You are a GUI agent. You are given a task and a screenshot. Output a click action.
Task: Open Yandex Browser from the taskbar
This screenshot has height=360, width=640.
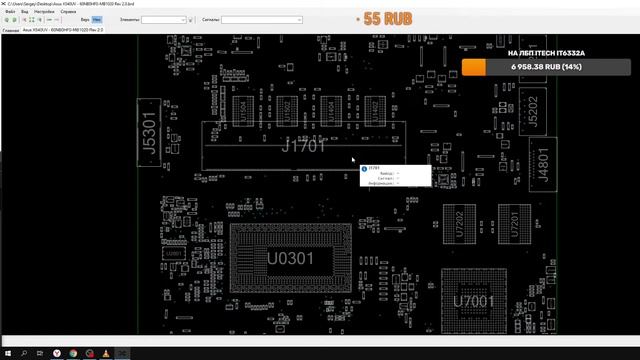(57, 353)
